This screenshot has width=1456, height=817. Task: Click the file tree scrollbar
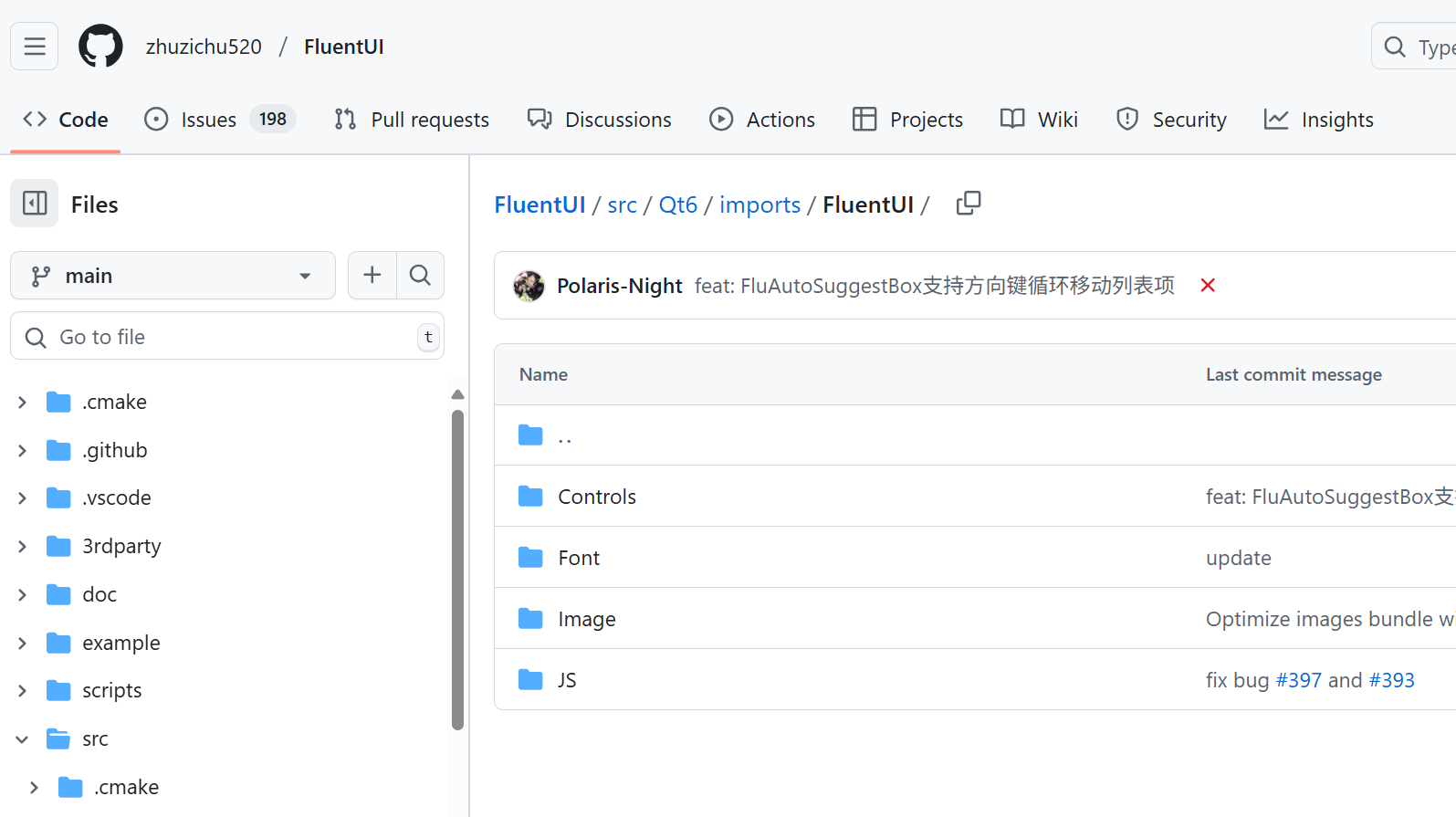(x=457, y=570)
